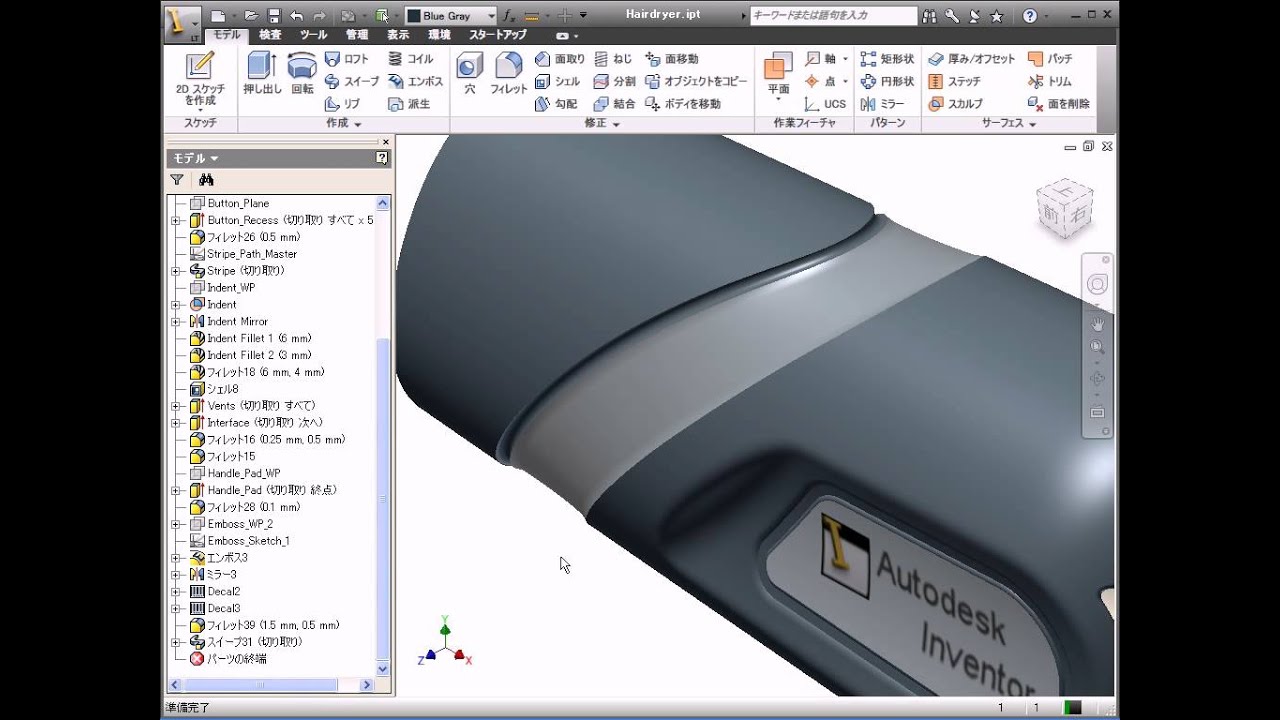The image size is (1280, 720).
Task: Select the 穴 hole tool
Action: [469, 74]
